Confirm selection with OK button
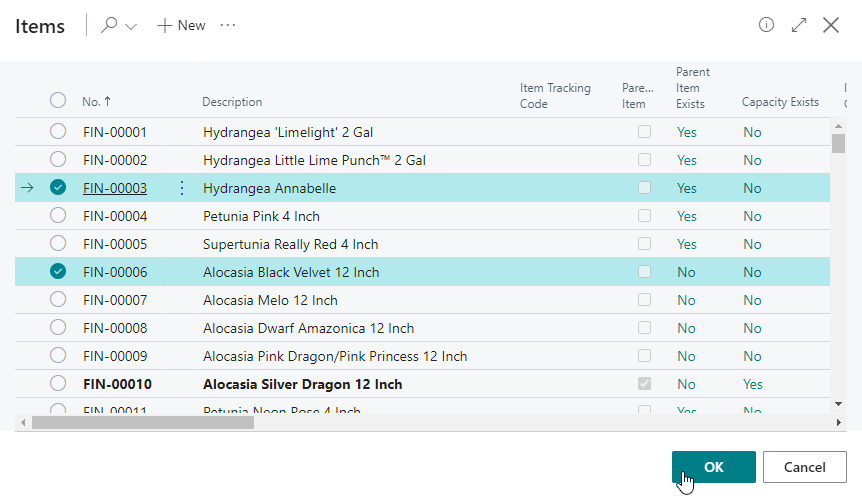The width and height of the screenshot is (862, 502). click(713, 467)
